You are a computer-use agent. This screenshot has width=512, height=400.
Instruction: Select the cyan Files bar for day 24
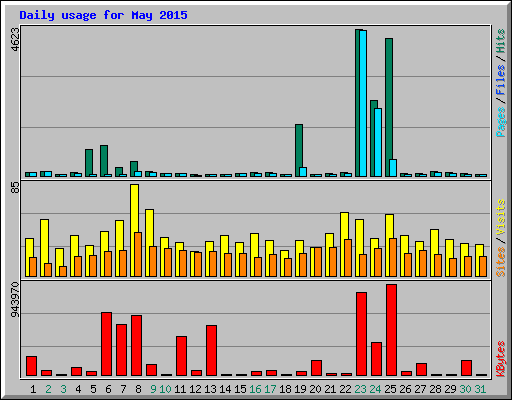tap(378, 142)
